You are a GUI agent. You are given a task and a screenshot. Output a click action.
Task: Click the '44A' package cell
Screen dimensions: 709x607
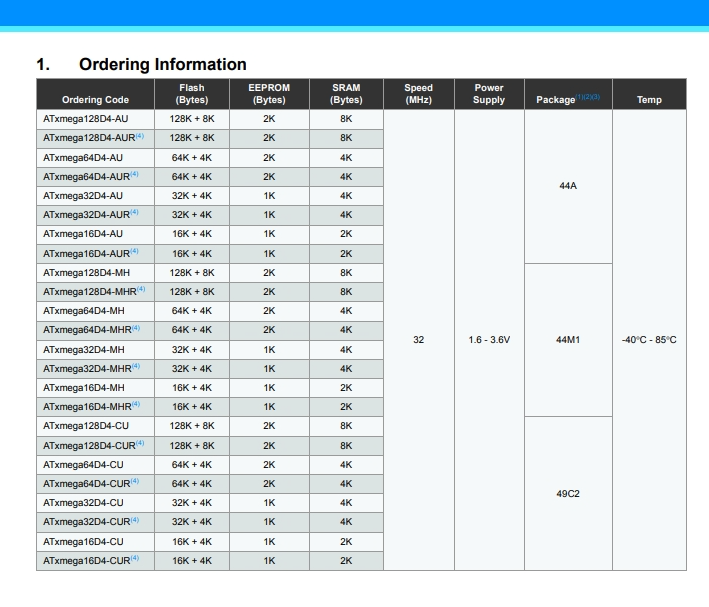pos(568,186)
